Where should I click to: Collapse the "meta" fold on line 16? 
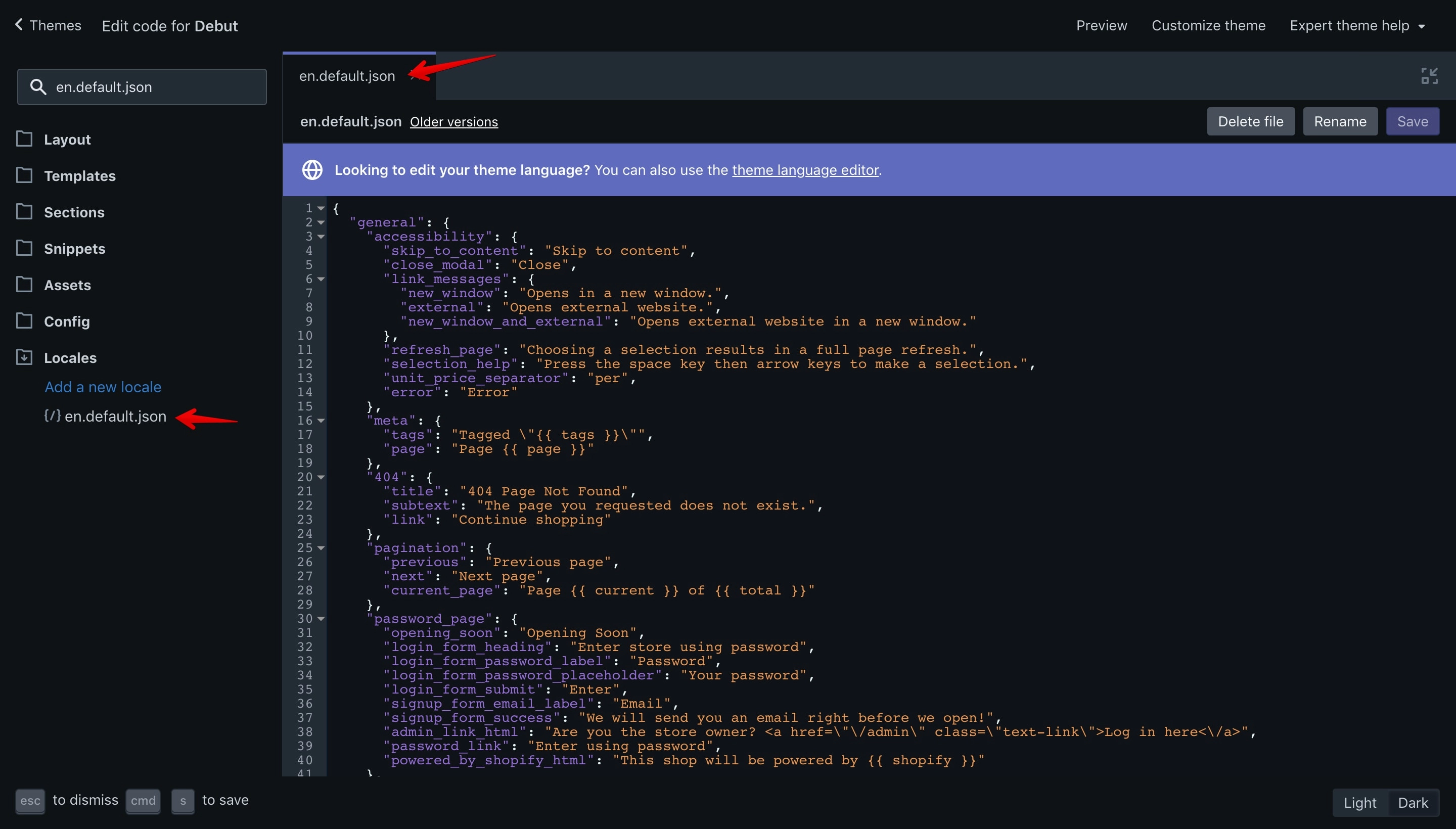click(x=321, y=421)
